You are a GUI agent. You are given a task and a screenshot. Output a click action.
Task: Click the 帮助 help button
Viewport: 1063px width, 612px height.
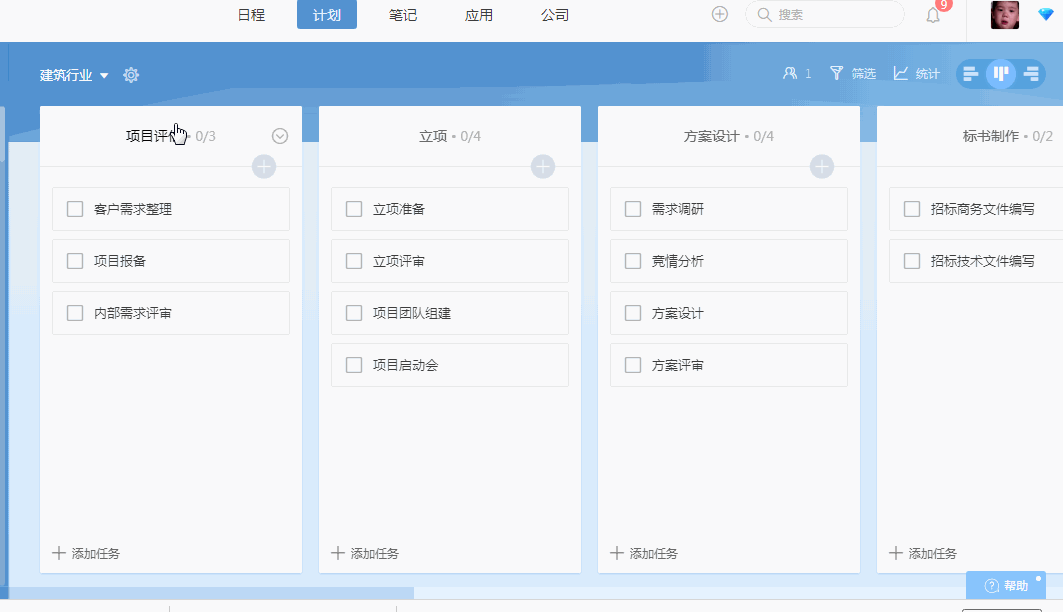1006,586
